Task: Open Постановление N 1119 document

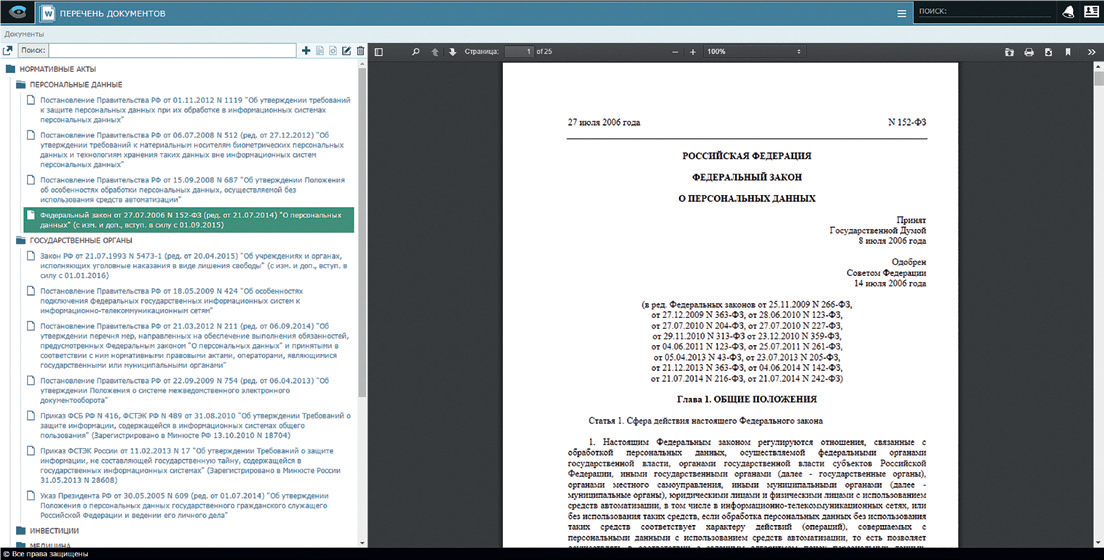Action: (x=195, y=109)
